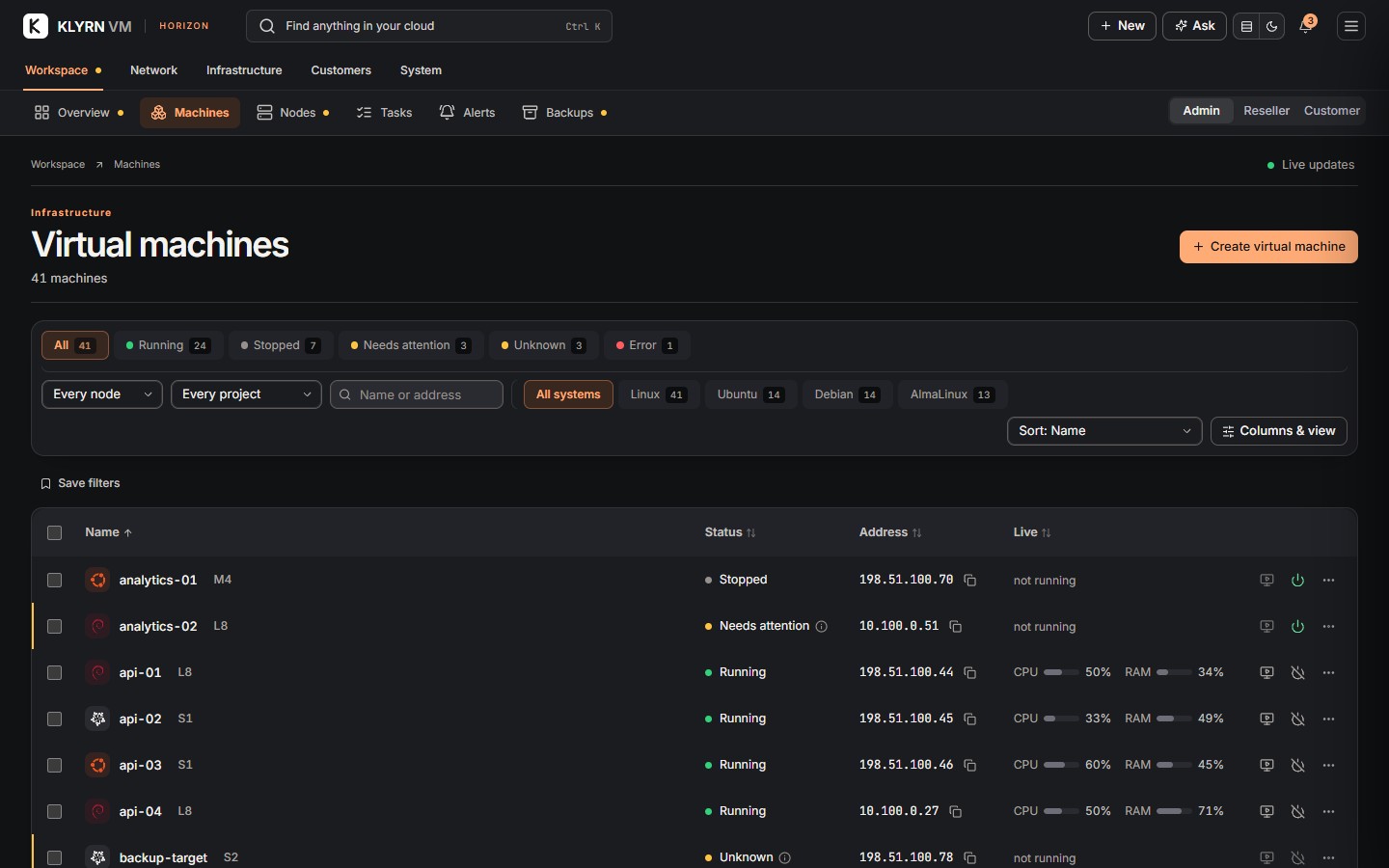Open Columns & view button
The height and width of the screenshot is (868, 1389).
tap(1279, 431)
